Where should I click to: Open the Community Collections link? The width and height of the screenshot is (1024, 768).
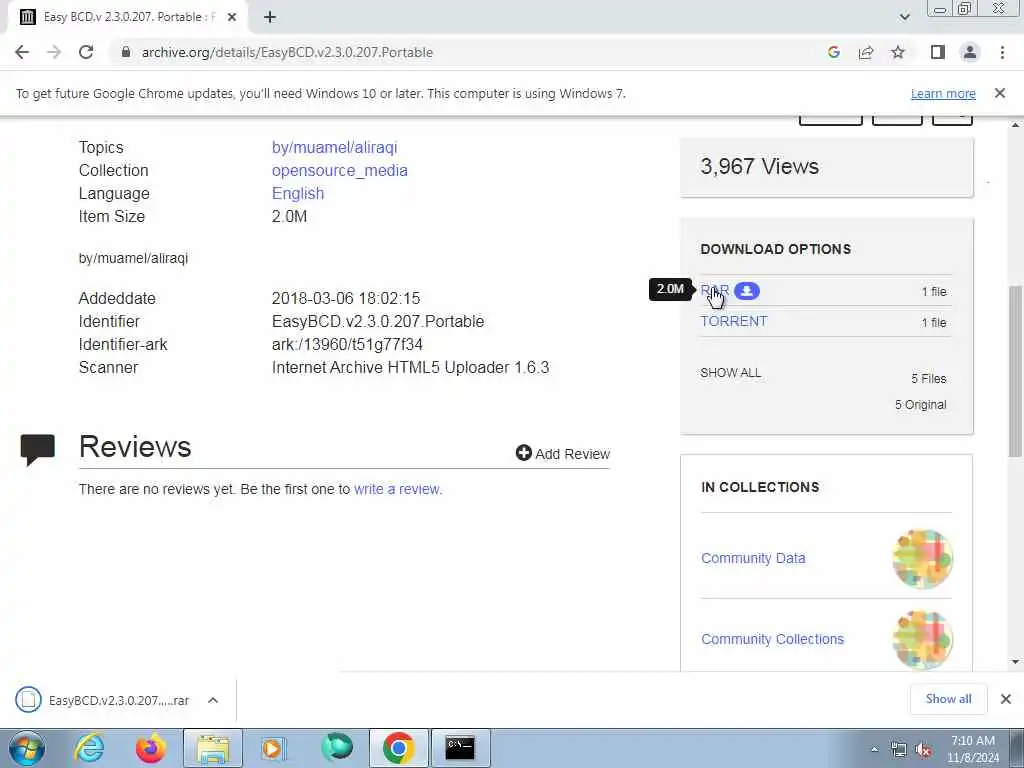click(773, 639)
